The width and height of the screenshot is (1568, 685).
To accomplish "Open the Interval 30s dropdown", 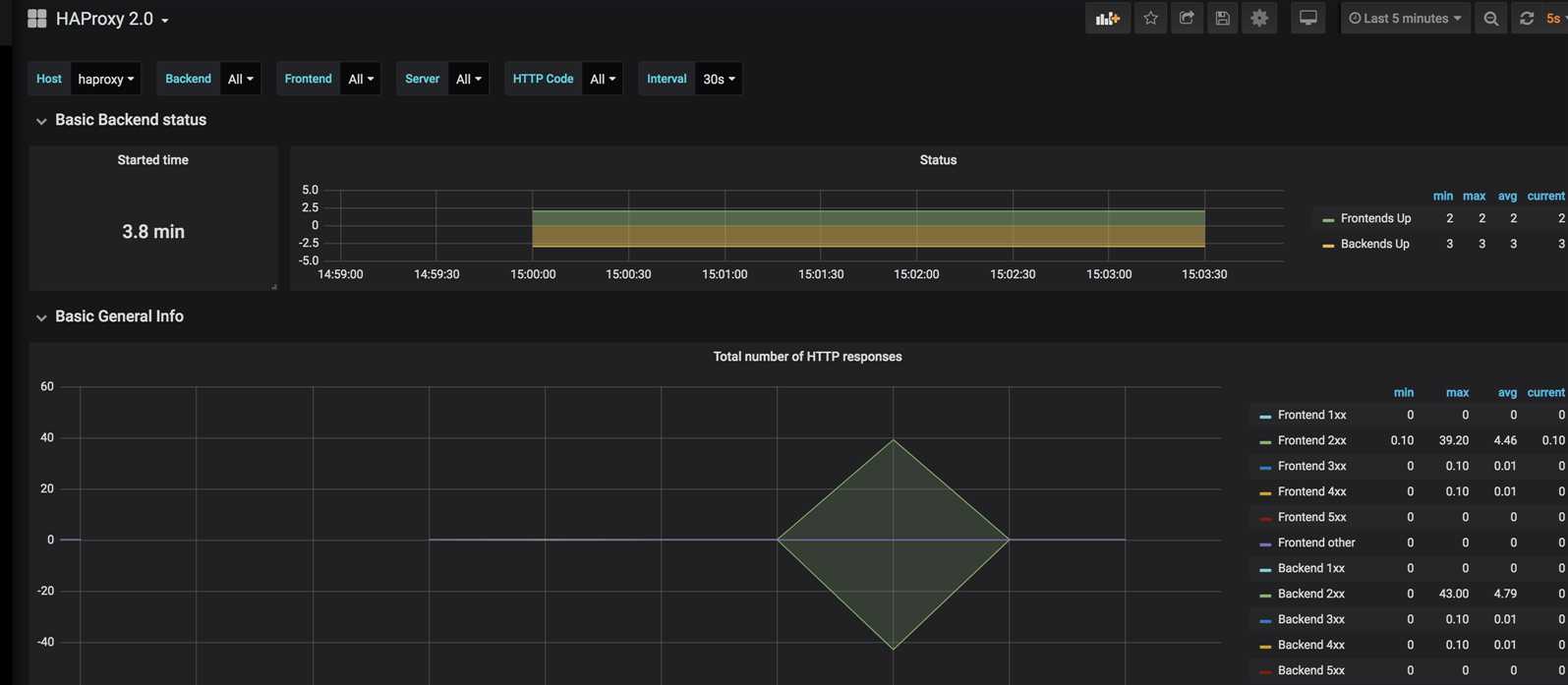I will tap(719, 79).
